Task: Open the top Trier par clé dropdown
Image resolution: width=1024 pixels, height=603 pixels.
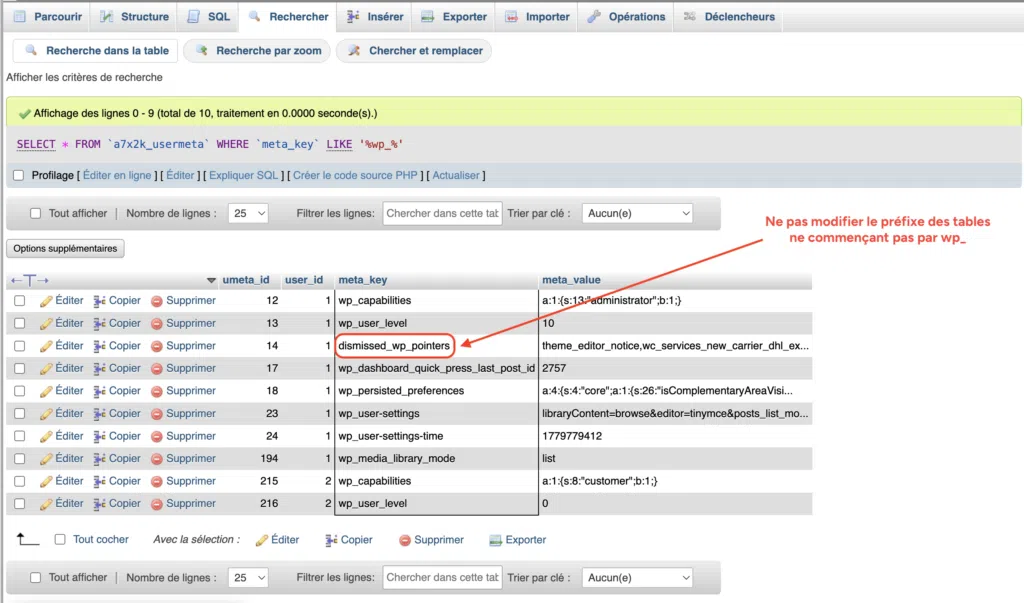Action: click(637, 213)
